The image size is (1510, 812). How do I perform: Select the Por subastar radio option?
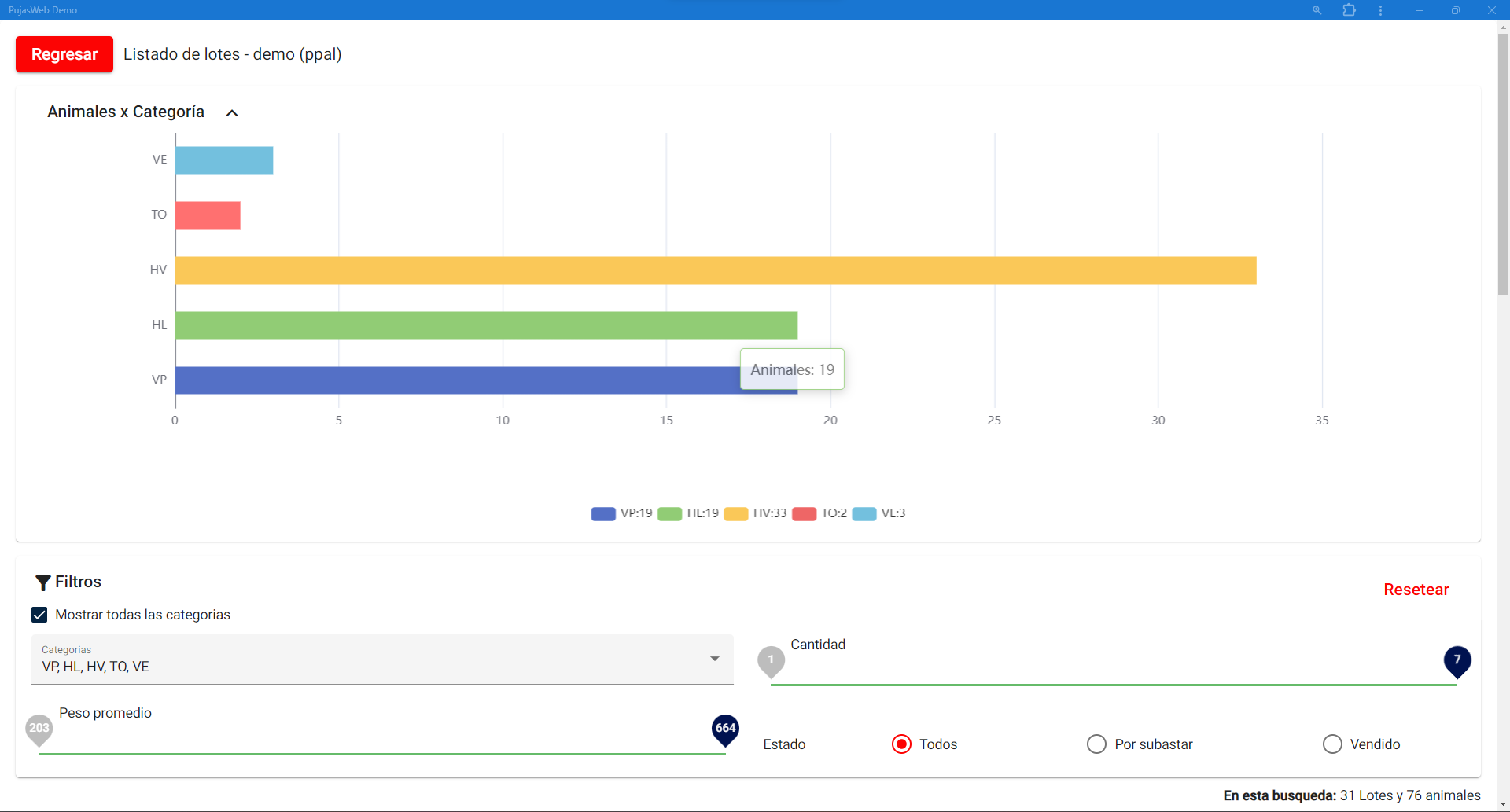coord(1096,744)
